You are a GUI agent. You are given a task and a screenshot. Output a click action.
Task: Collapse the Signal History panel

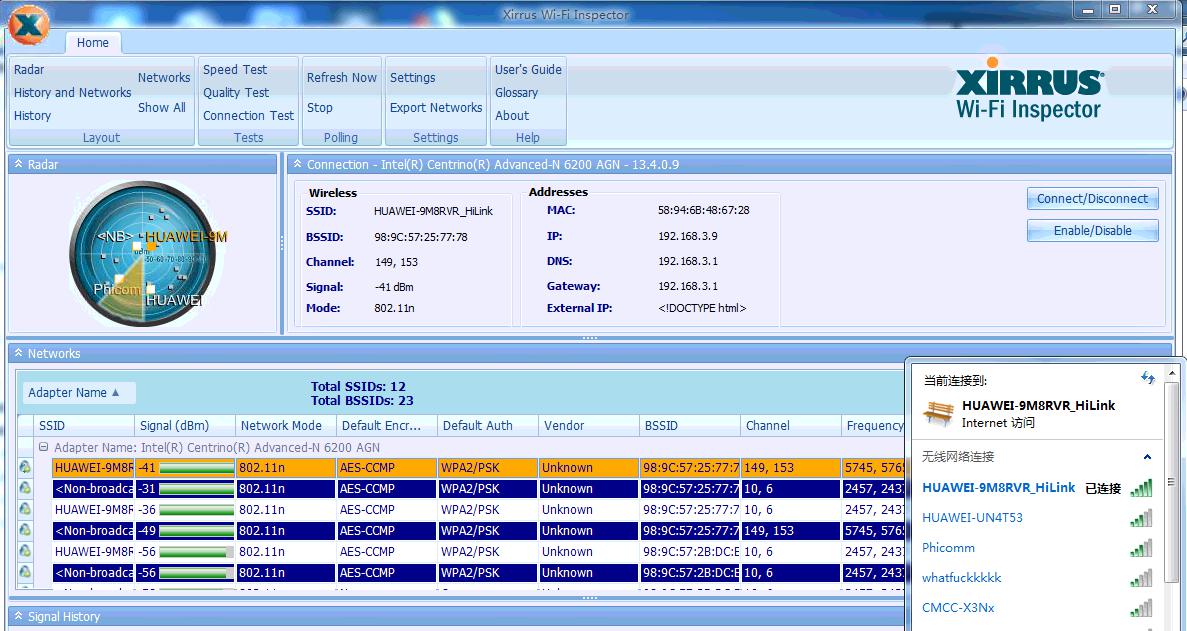coord(18,617)
